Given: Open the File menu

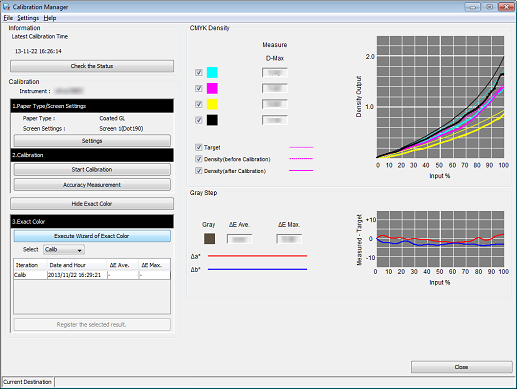Looking at the screenshot, I should tap(8, 18).
